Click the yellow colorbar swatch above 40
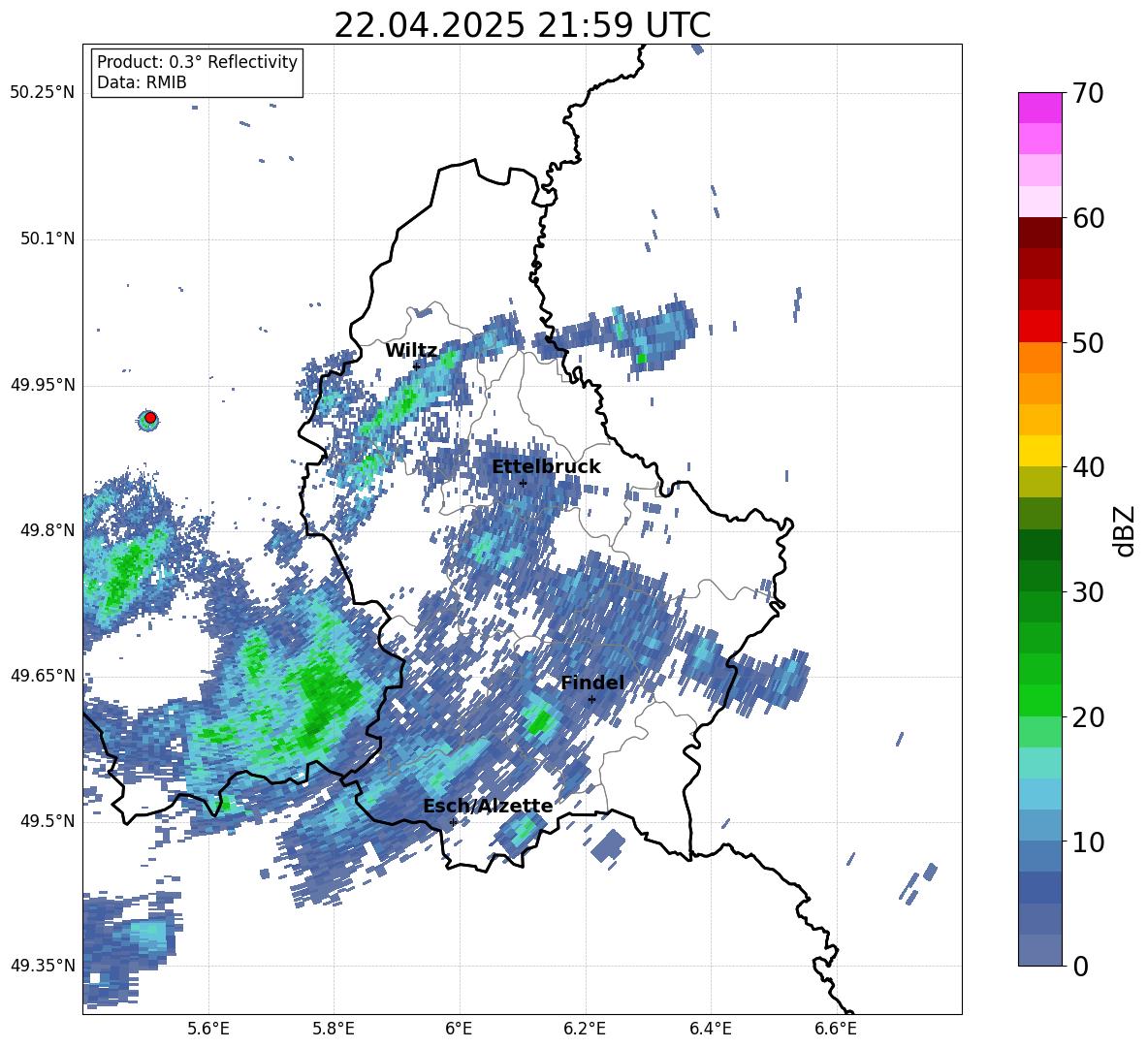 point(1040,451)
